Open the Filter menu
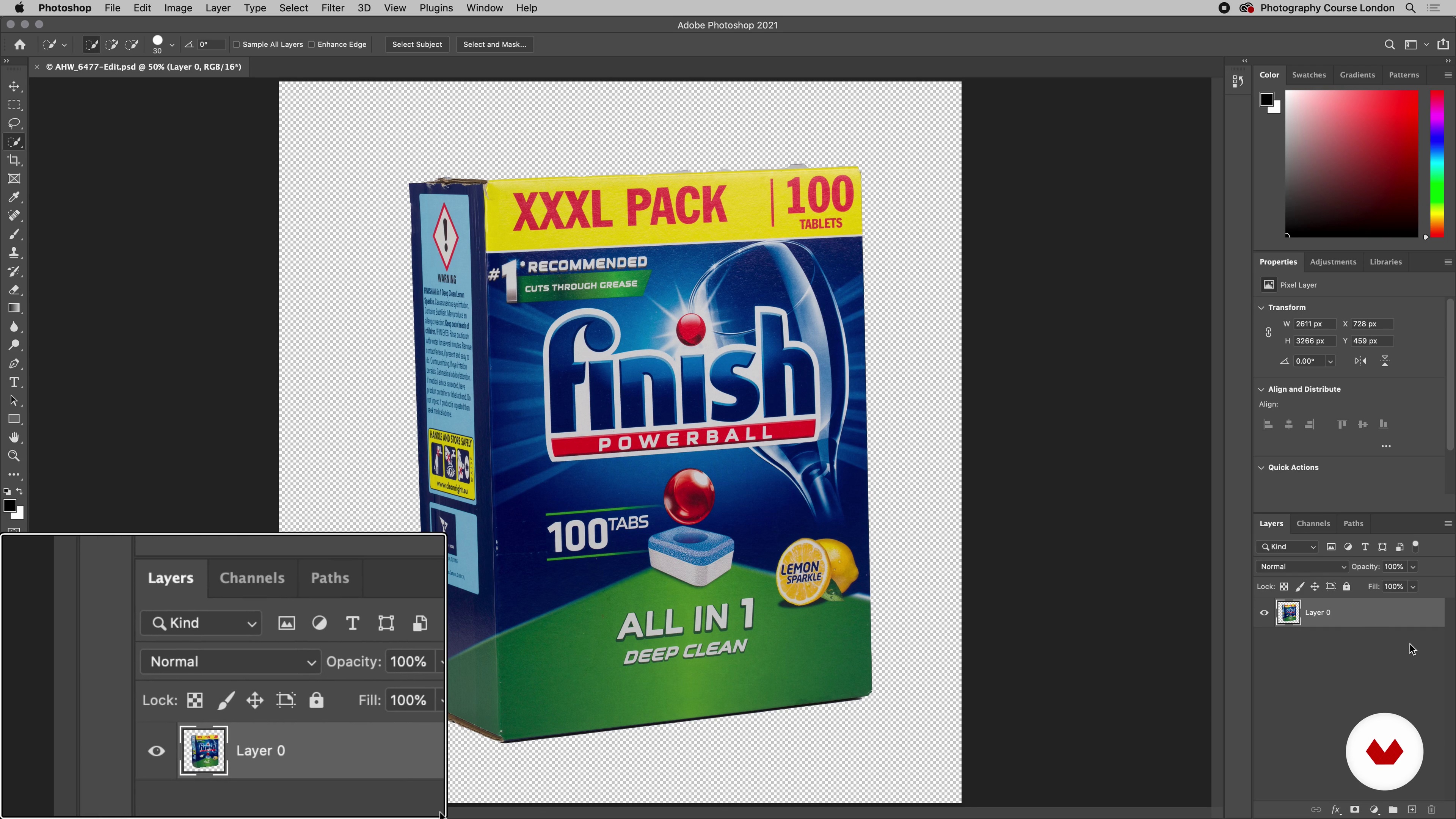Image resolution: width=1456 pixels, height=819 pixels. coord(333,8)
